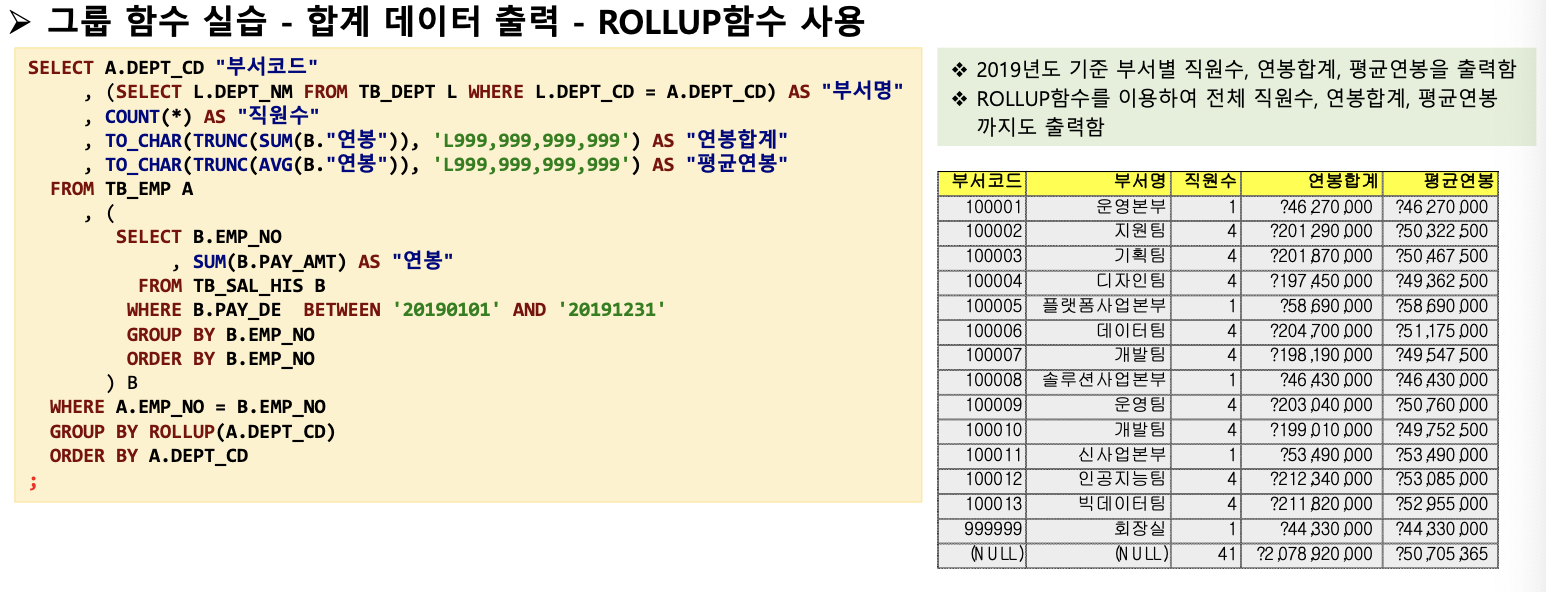Click the 운영본부 department name cell
Viewport: 1546px width, 592px height.
1098,208
